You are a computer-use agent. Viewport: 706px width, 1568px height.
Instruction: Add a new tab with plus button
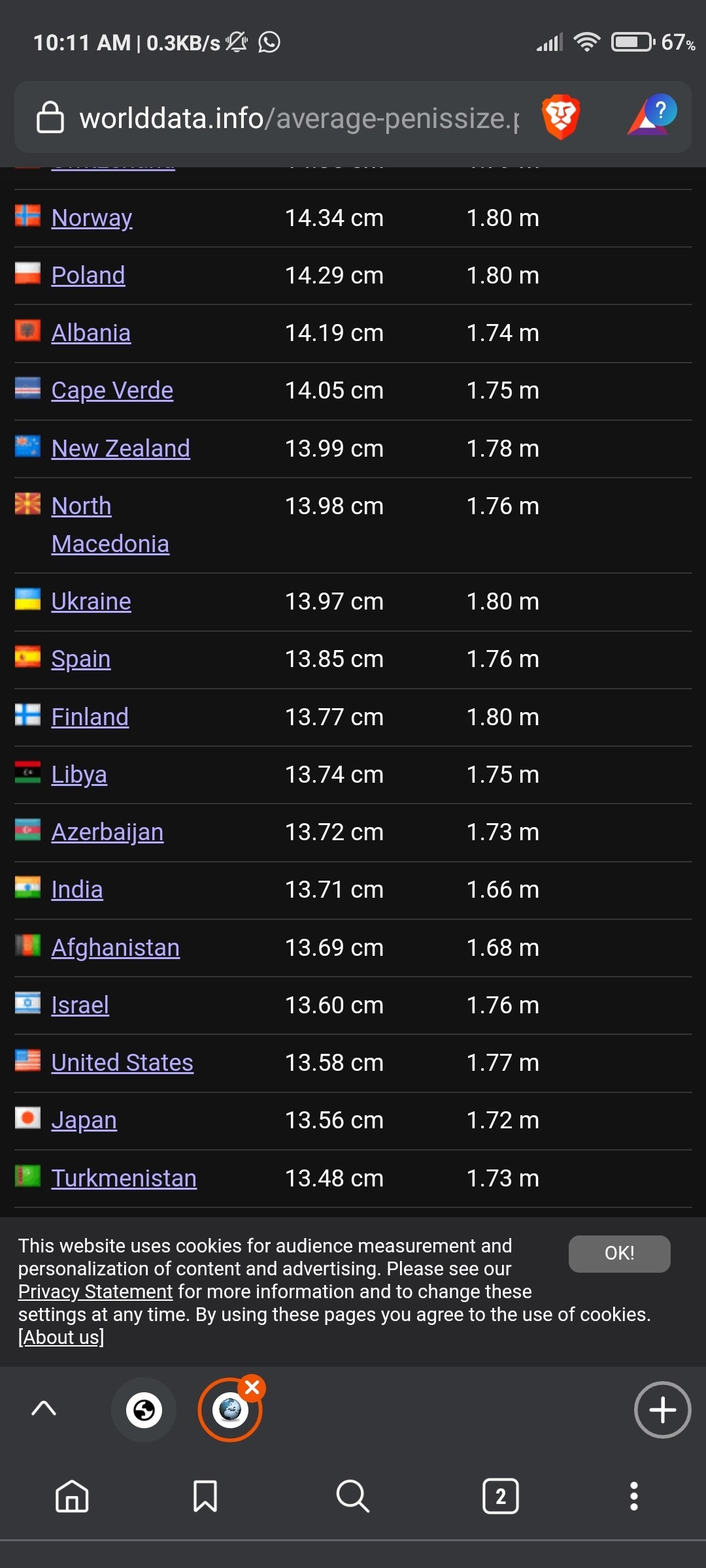(x=662, y=1410)
